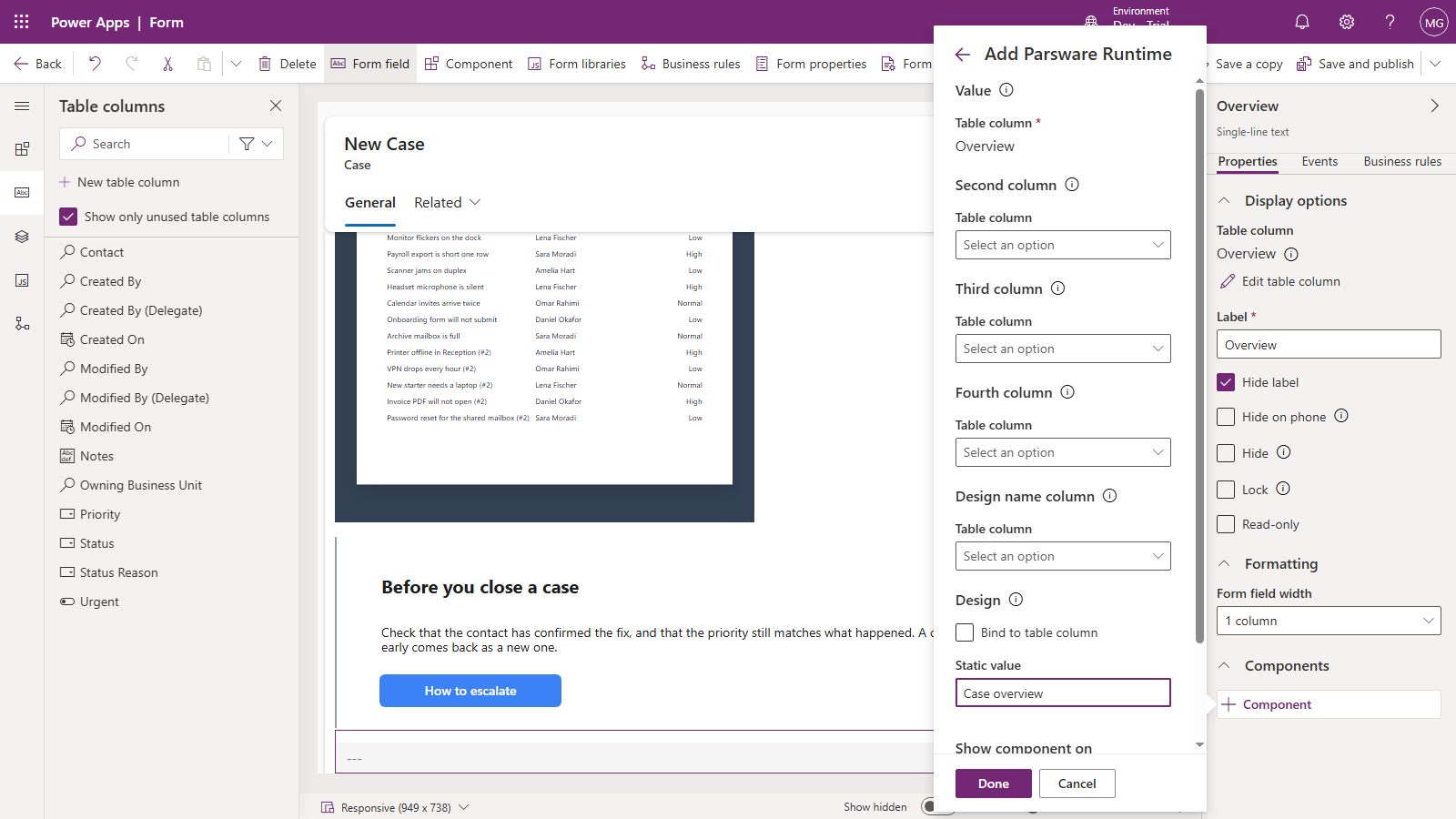Show info for Fourth column
Viewport: 1456px width, 819px height.
click(1067, 392)
